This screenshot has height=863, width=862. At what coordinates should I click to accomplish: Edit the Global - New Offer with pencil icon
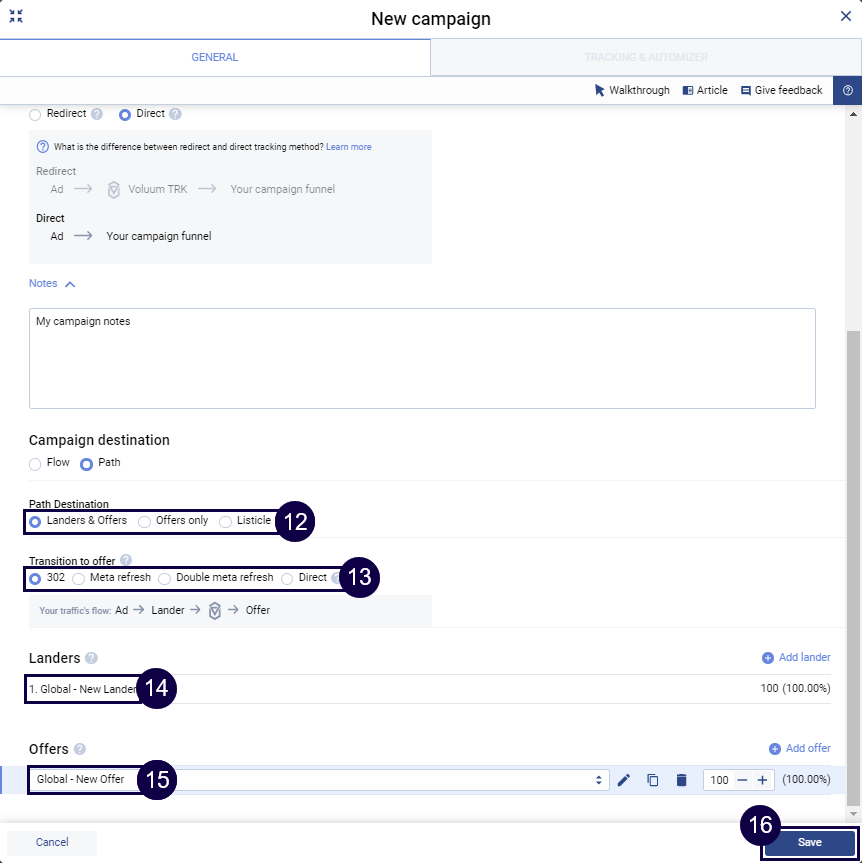[x=624, y=780]
